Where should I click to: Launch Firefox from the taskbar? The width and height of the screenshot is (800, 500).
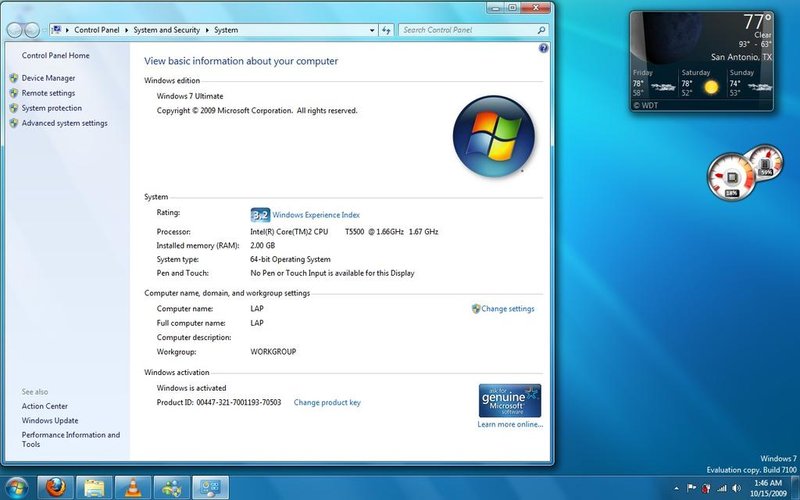pyautogui.click(x=56, y=488)
